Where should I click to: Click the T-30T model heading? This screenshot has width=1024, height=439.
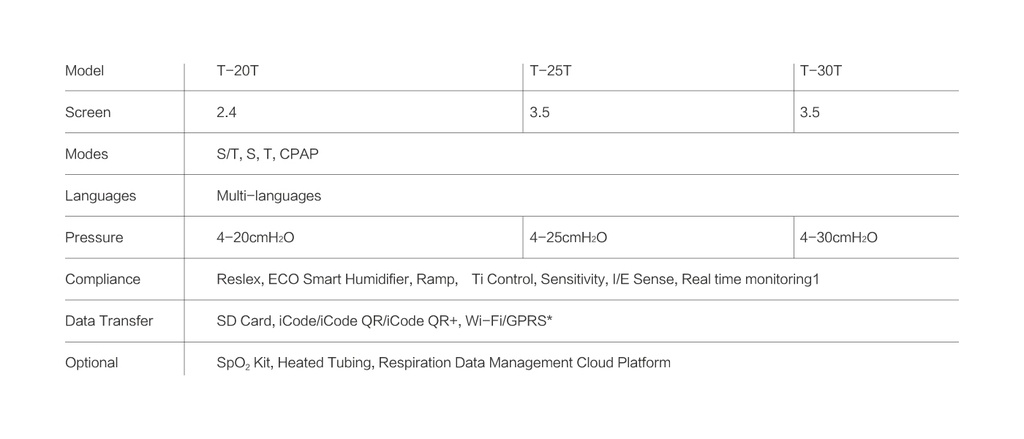point(821,71)
